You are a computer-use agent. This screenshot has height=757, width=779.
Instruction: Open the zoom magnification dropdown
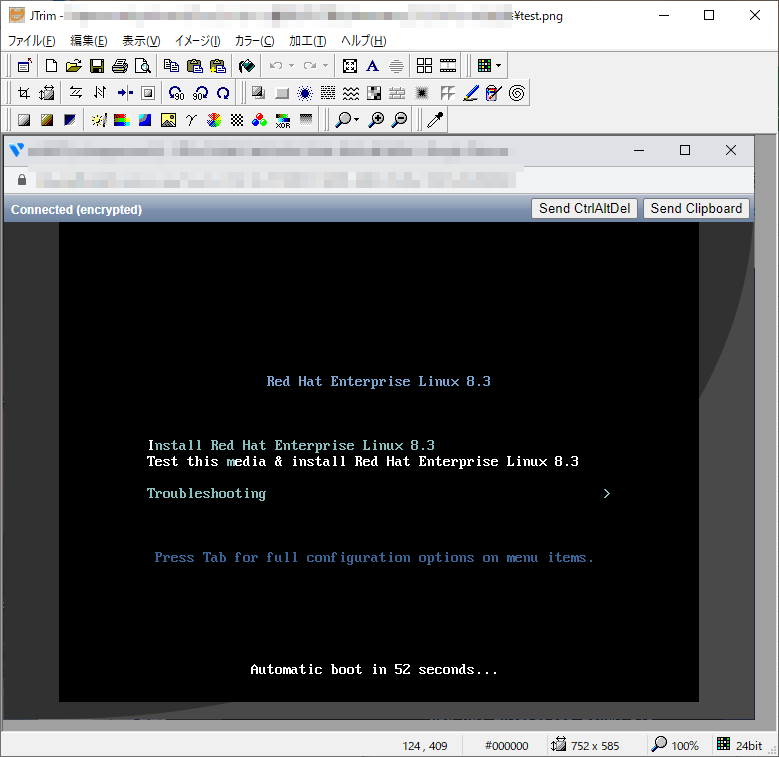pyautogui.click(x=357, y=120)
